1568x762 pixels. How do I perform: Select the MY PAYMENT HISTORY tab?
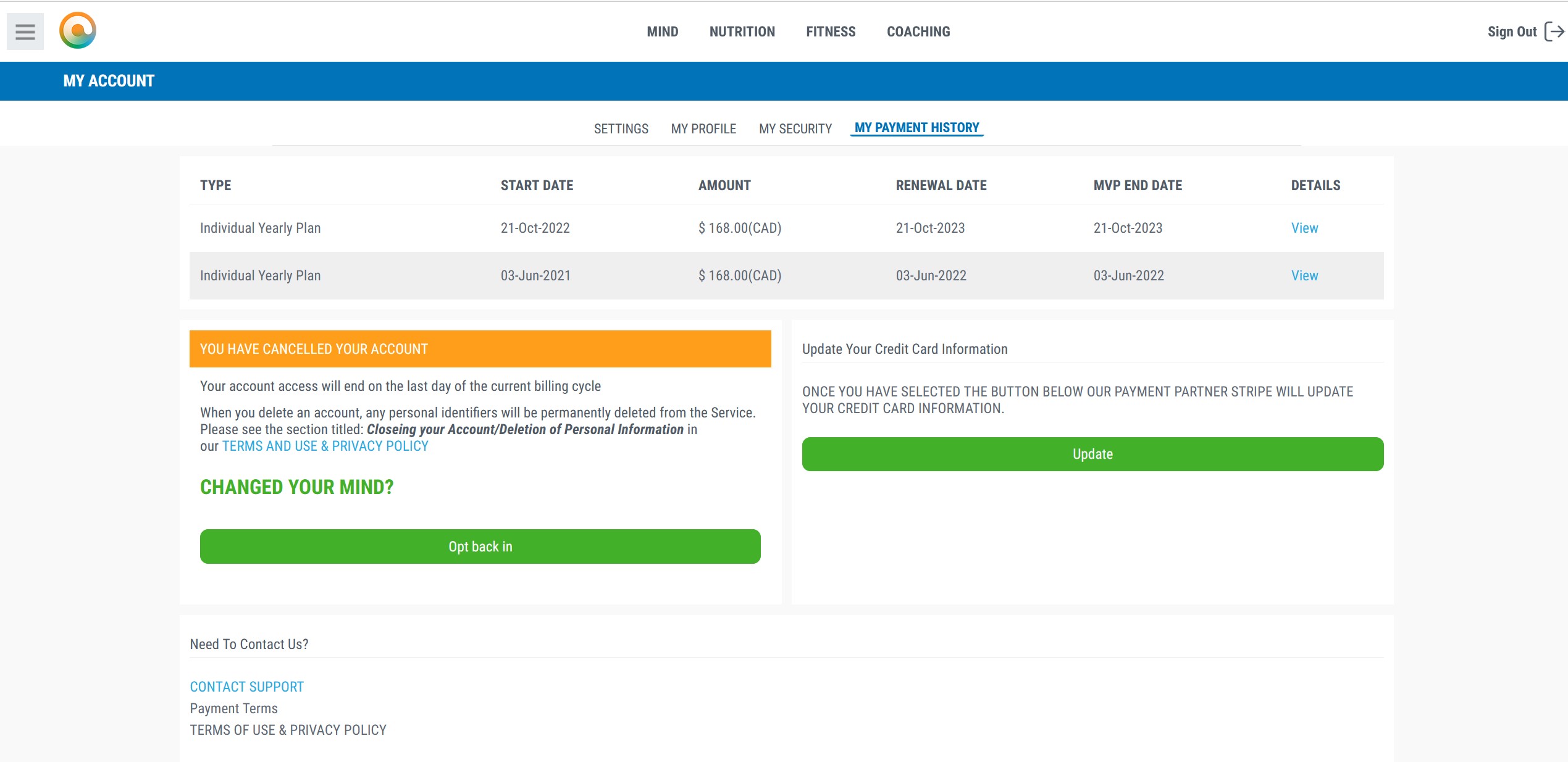coord(916,128)
